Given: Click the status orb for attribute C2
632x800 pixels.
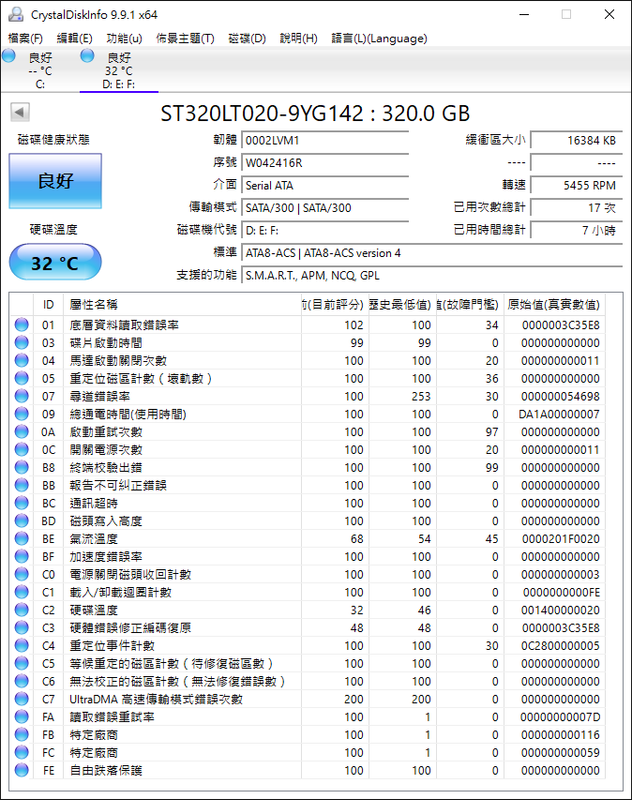Looking at the screenshot, I should point(22,610).
